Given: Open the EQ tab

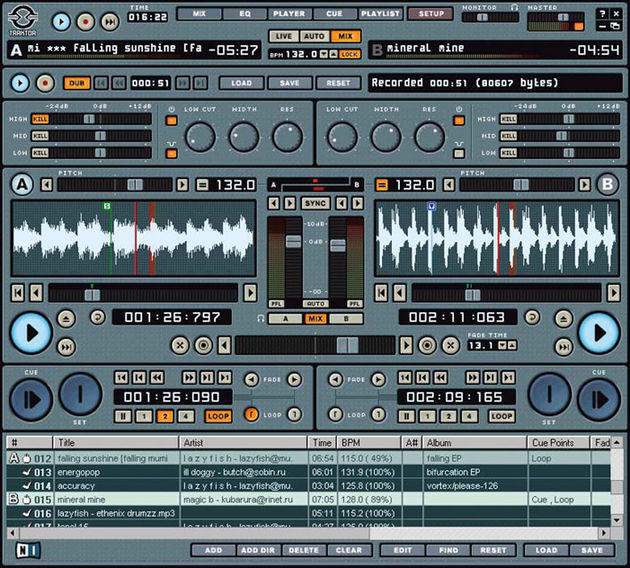Looking at the screenshot, I should click(x=245, y=13).
